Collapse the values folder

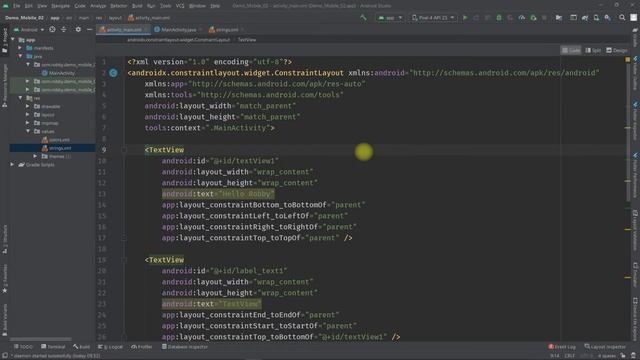tap(28, 131)
